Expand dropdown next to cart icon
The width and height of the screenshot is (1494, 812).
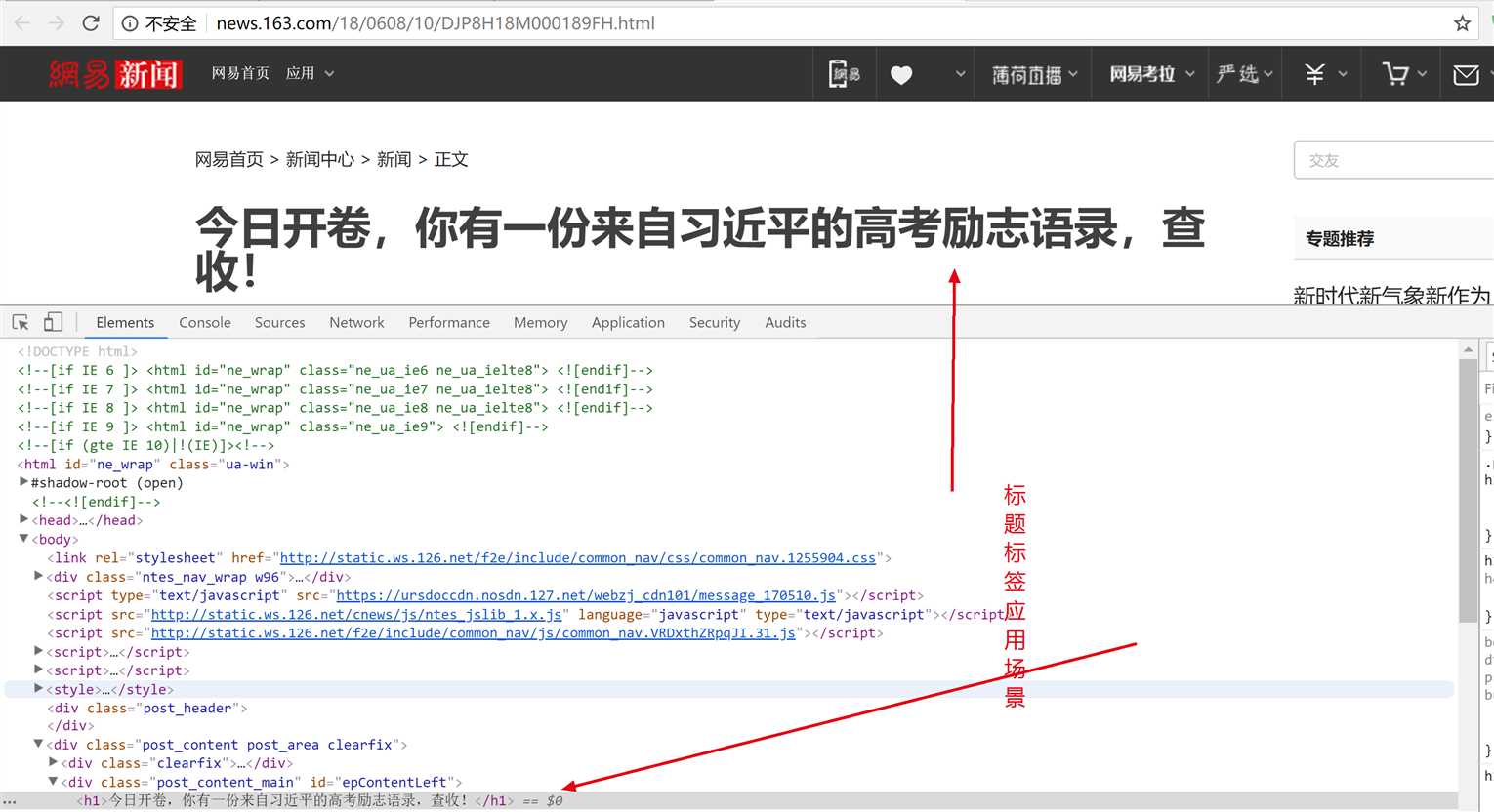tap(1422, 74)
